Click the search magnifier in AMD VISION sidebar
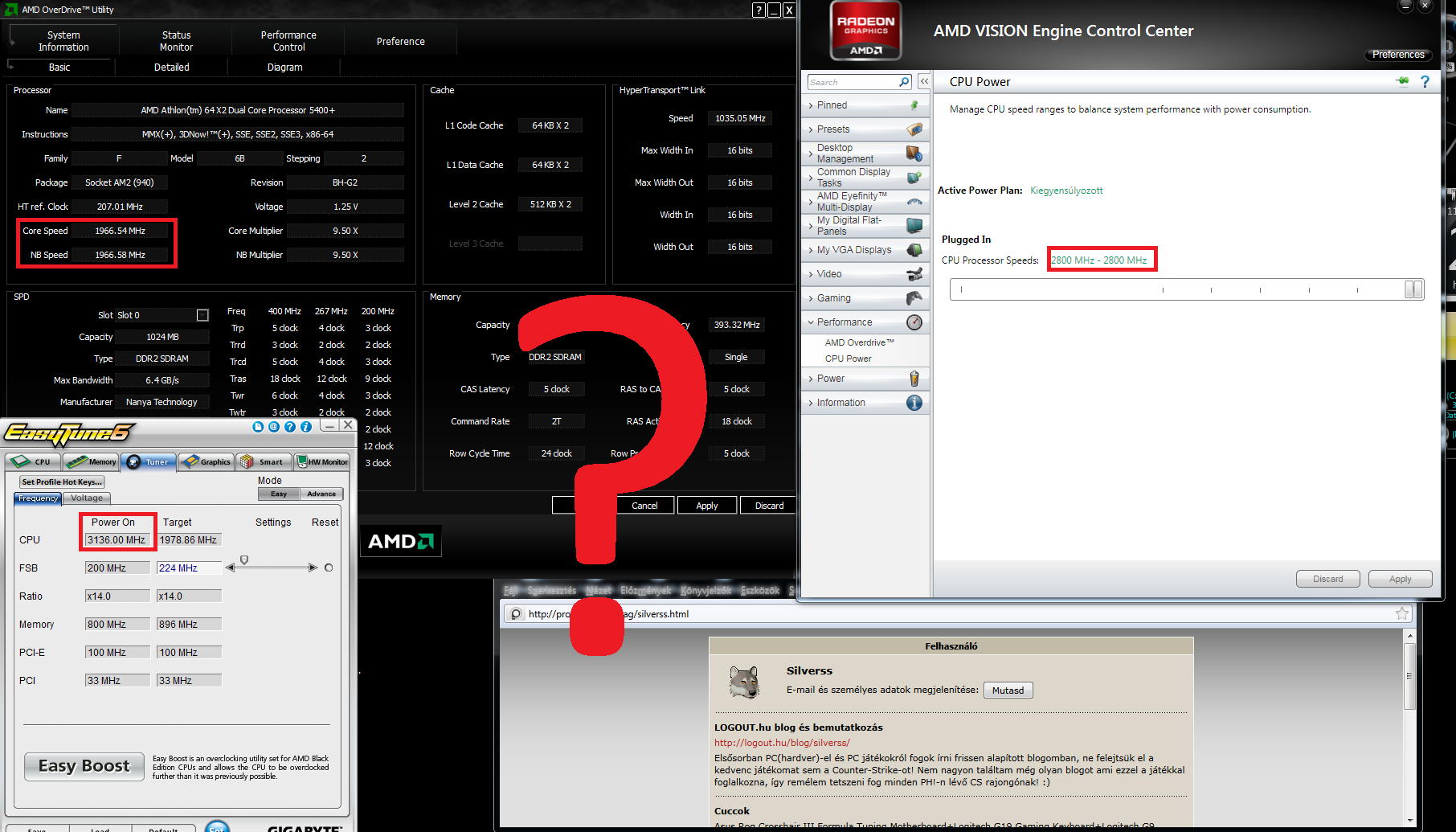Viewport: 1456px width, 832px height. 904,82
